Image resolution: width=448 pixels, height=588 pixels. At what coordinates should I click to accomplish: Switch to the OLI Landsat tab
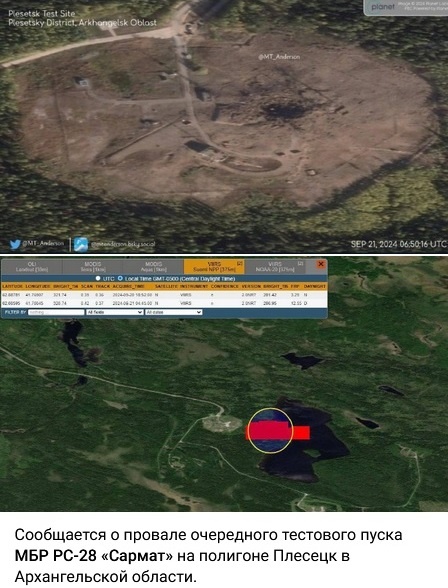pos(32,267)
